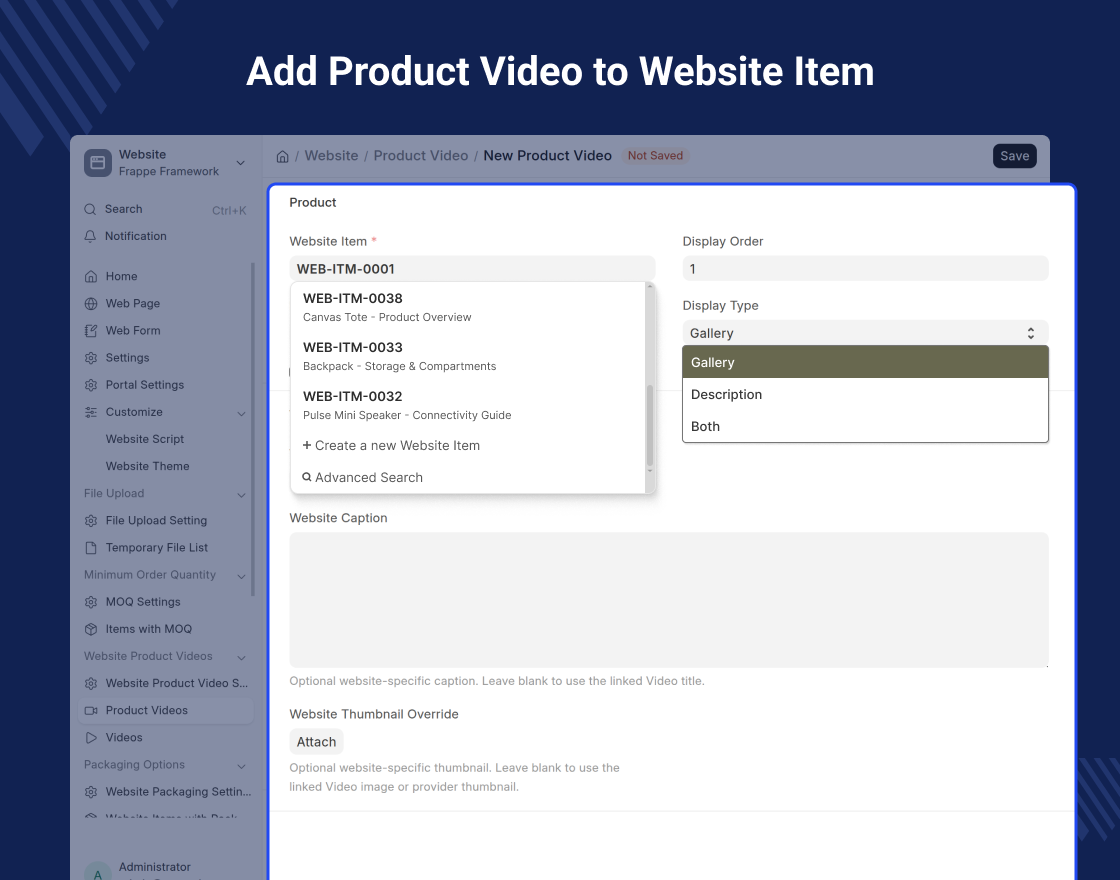Collapse the File Upload section
The height and width of the screenshot is (880, 1120).
click(241, 494)
